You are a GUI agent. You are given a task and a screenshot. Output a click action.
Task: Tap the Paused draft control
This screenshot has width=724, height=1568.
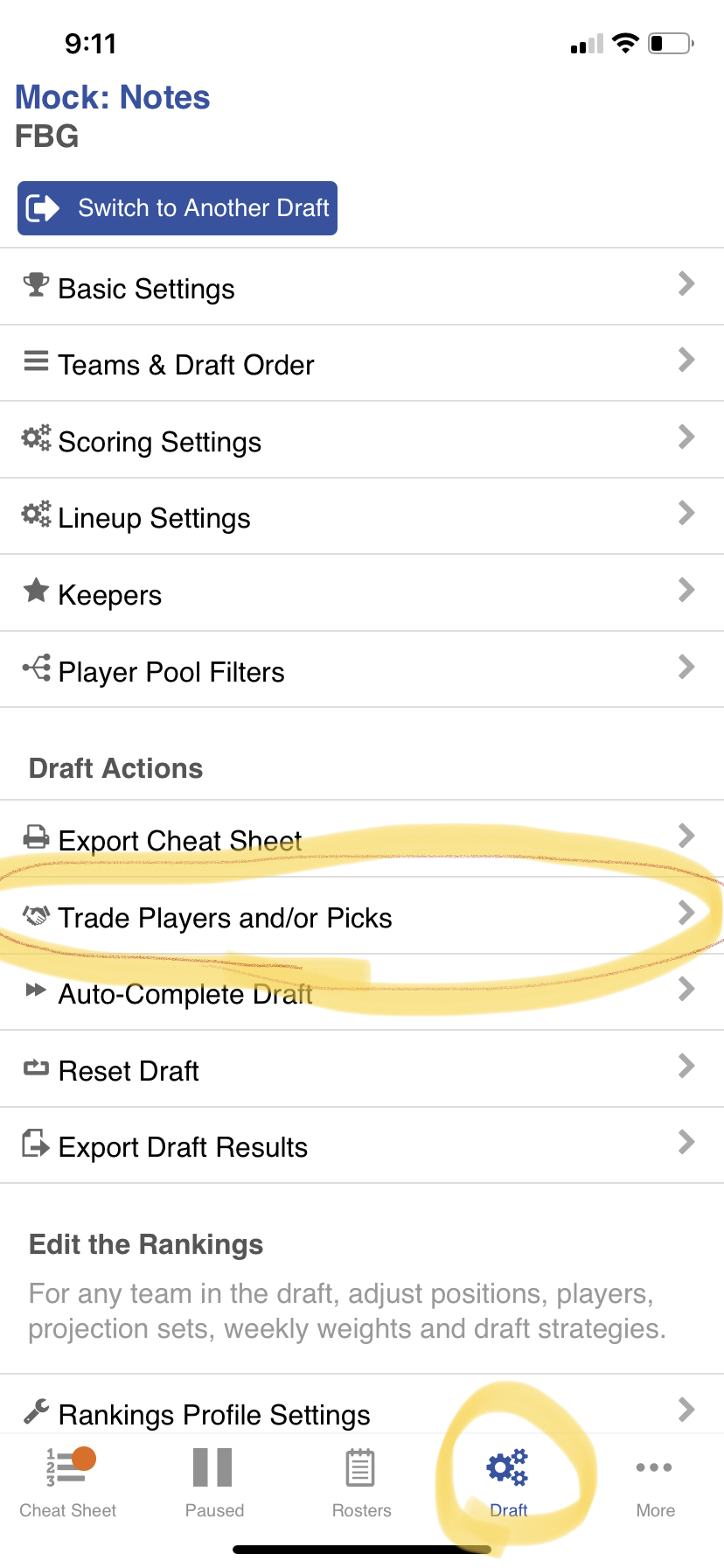pyautogui.click(x=214, y=1481)
